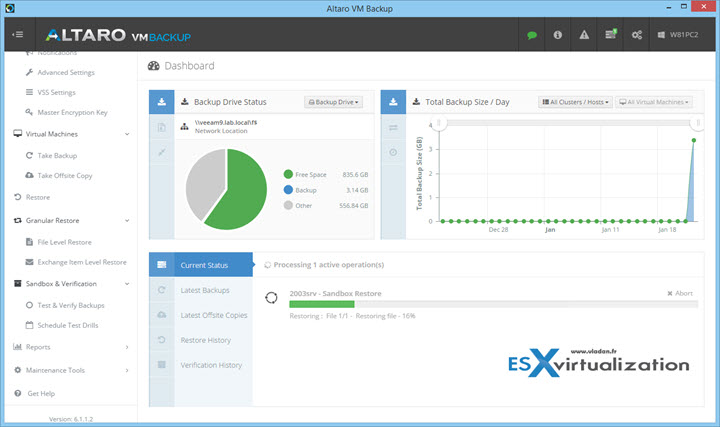Click the clock icon left of the chart

coord(394,152)
